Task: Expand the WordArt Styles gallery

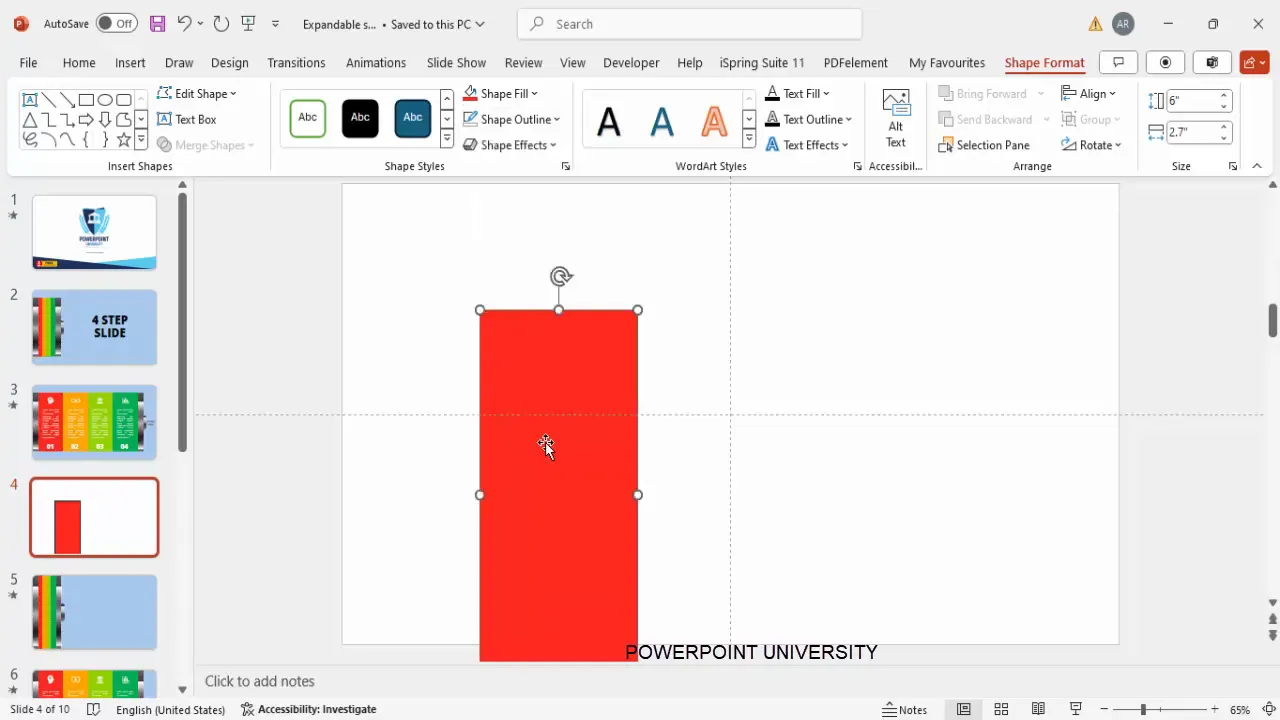Action: pyautogui.click(x=749, y=140)
